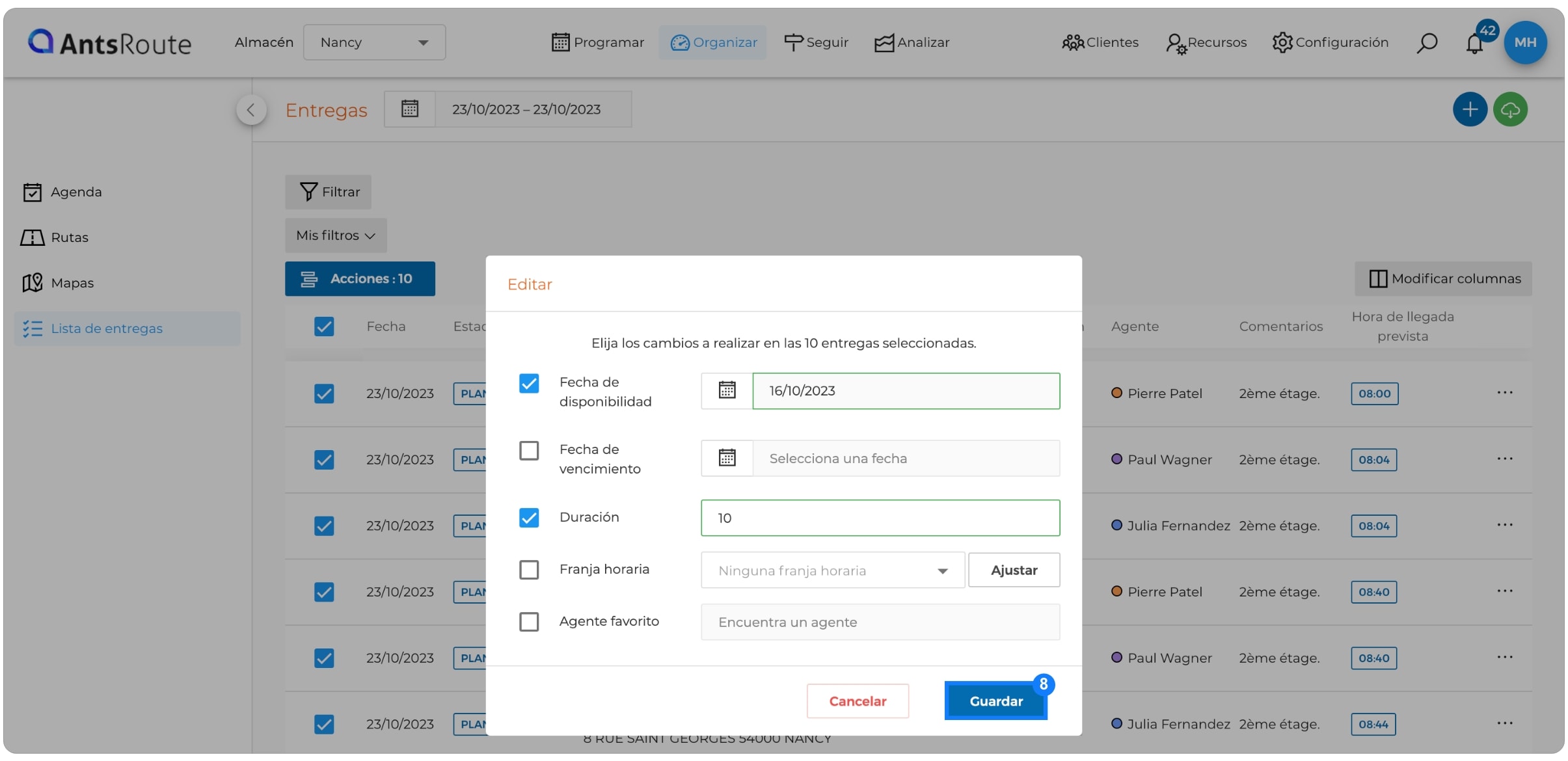Click the Hora de llegada prevista header
The width and height of the screenshot is (1568, 761).
click(x=1403, y=327)
